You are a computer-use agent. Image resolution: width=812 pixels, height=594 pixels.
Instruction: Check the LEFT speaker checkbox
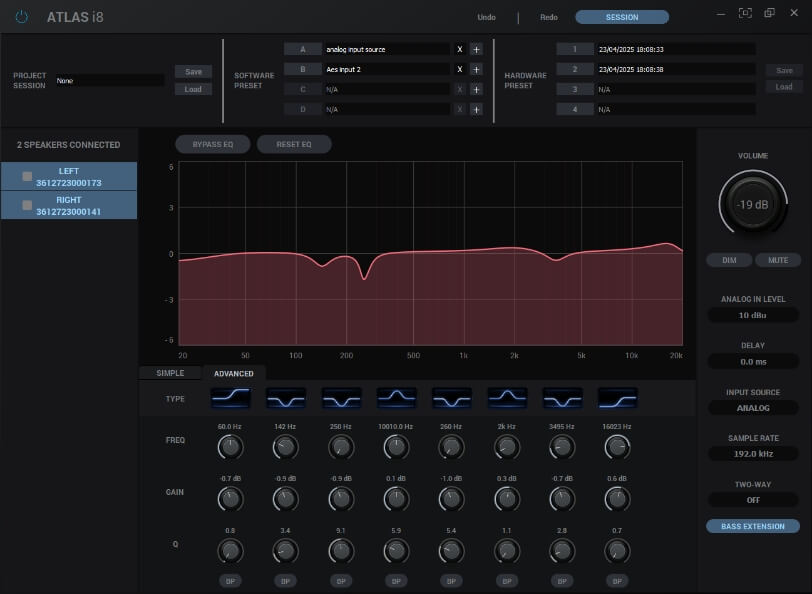pos(27,176)
